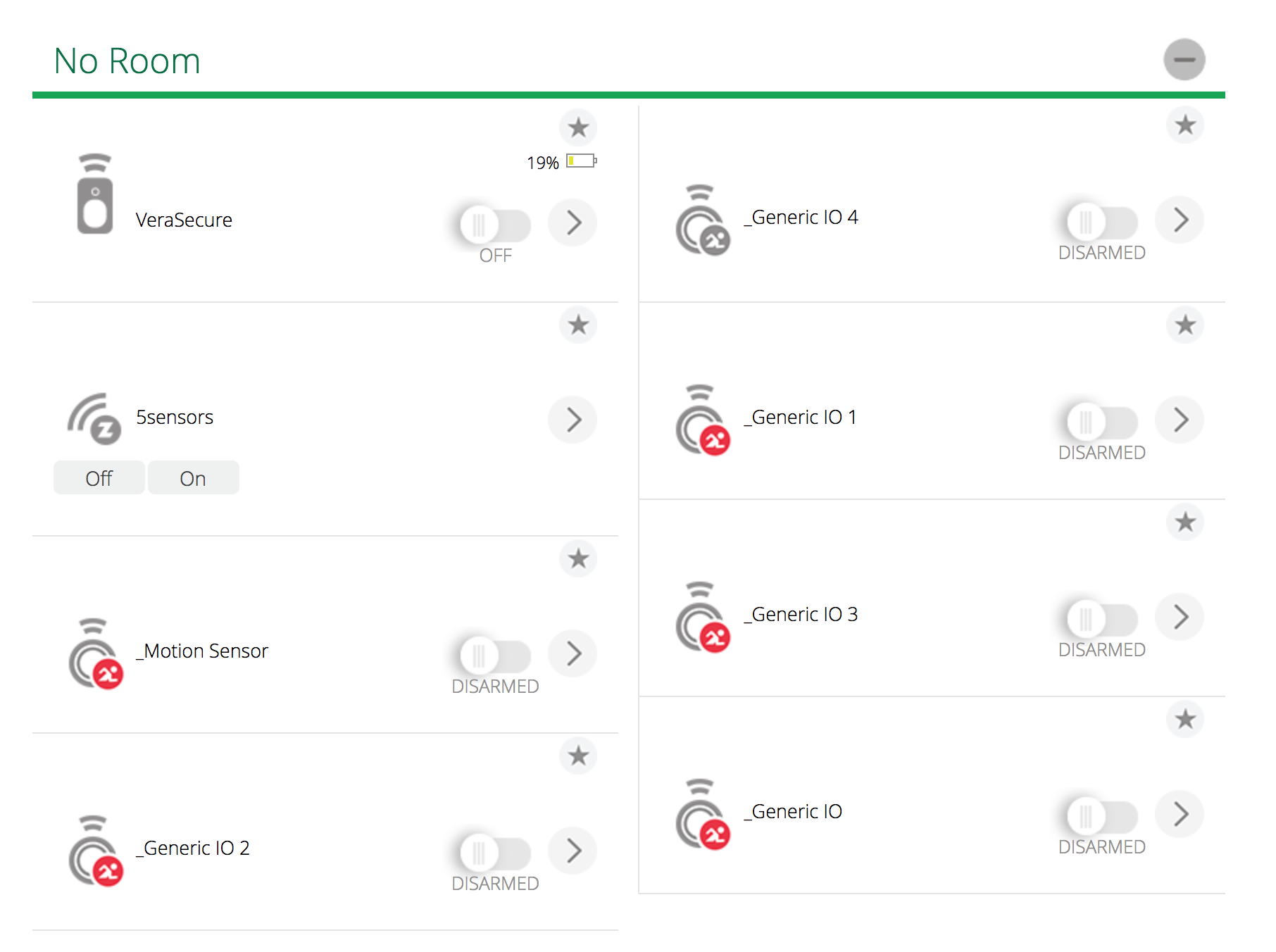
Task: Favorite the VeraSecure device with star
Action: coord(578,127)
